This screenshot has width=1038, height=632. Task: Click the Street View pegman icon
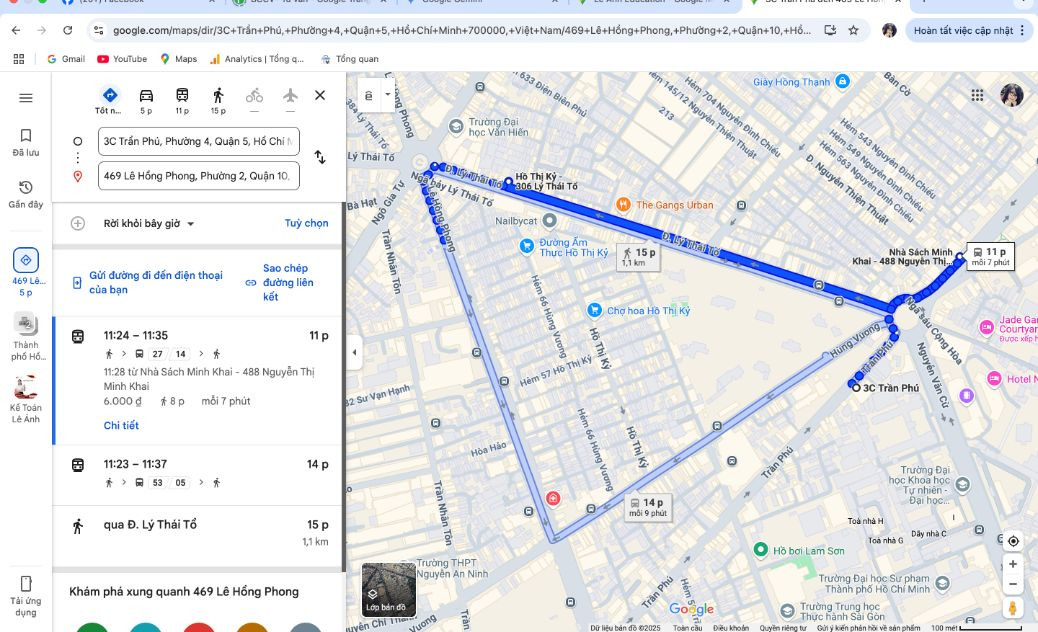[1013, 608]
